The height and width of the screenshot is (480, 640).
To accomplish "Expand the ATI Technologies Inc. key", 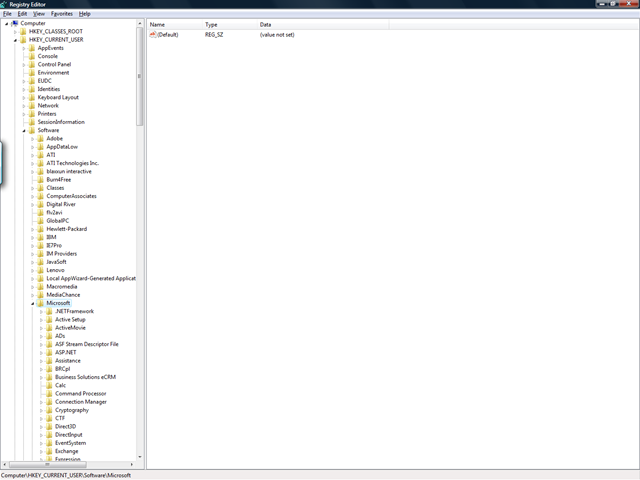I will pyautogui.click(x=32, y=163).
